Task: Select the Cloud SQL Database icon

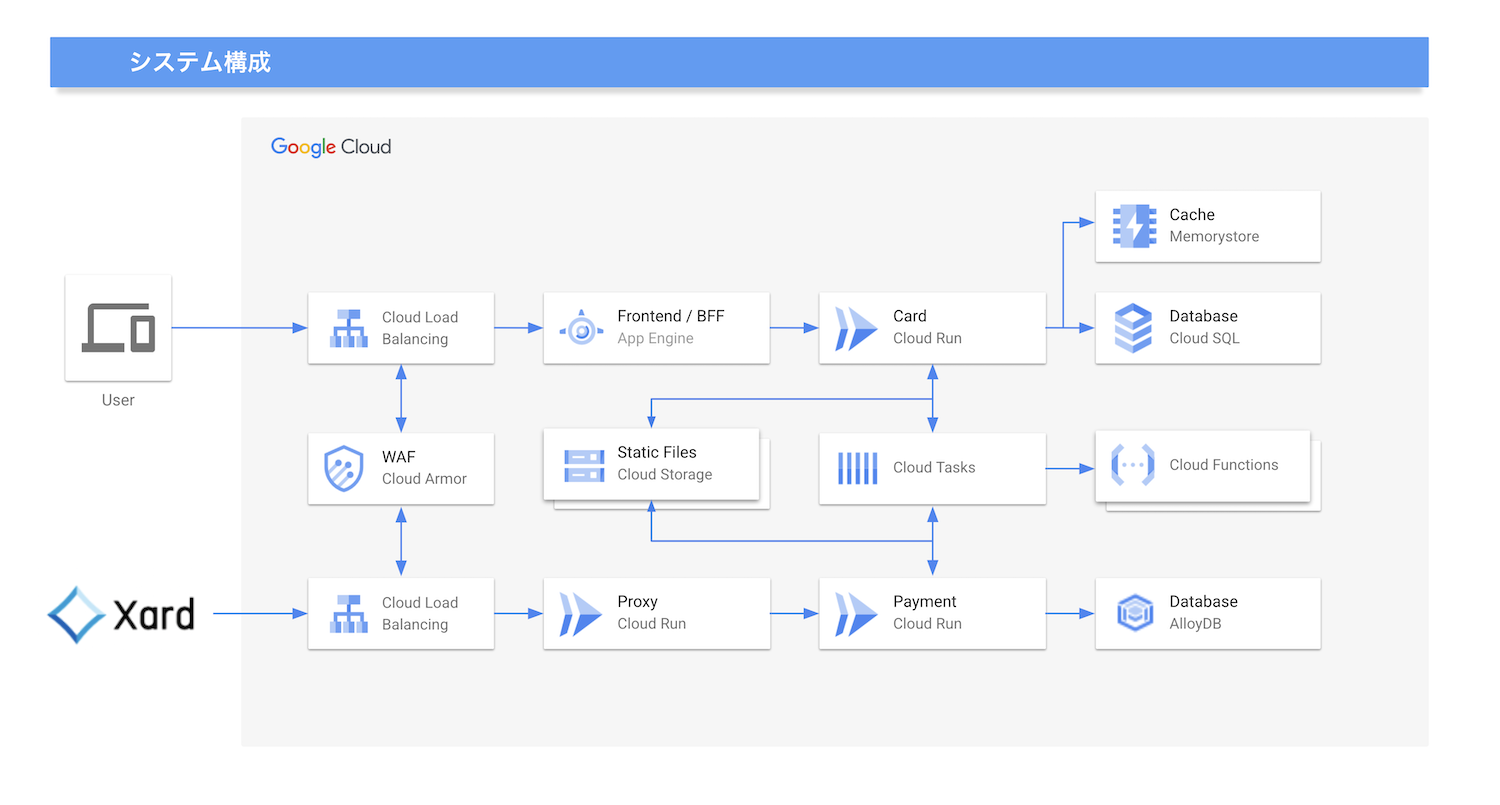Action: pos(1133,328)
